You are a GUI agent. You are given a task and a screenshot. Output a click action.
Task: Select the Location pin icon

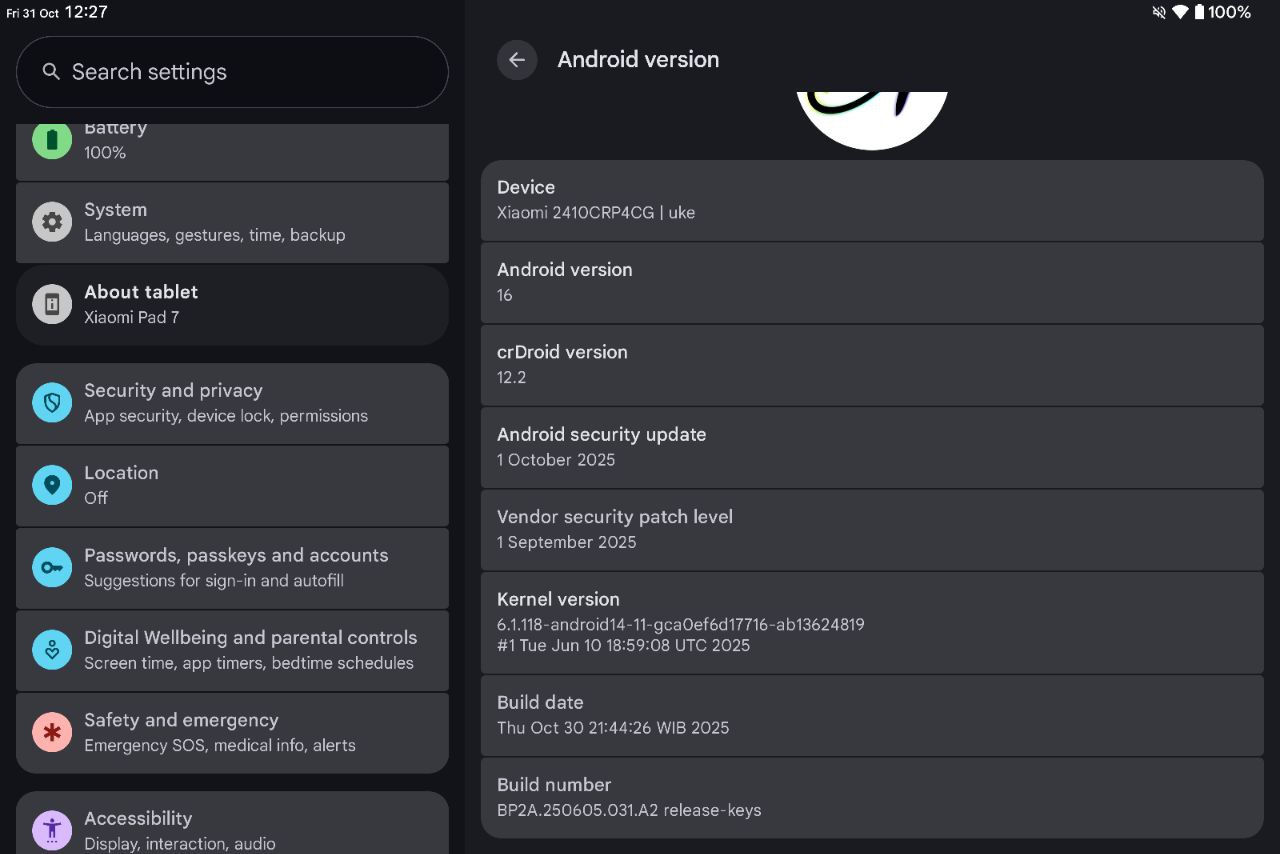click(52, 485)
